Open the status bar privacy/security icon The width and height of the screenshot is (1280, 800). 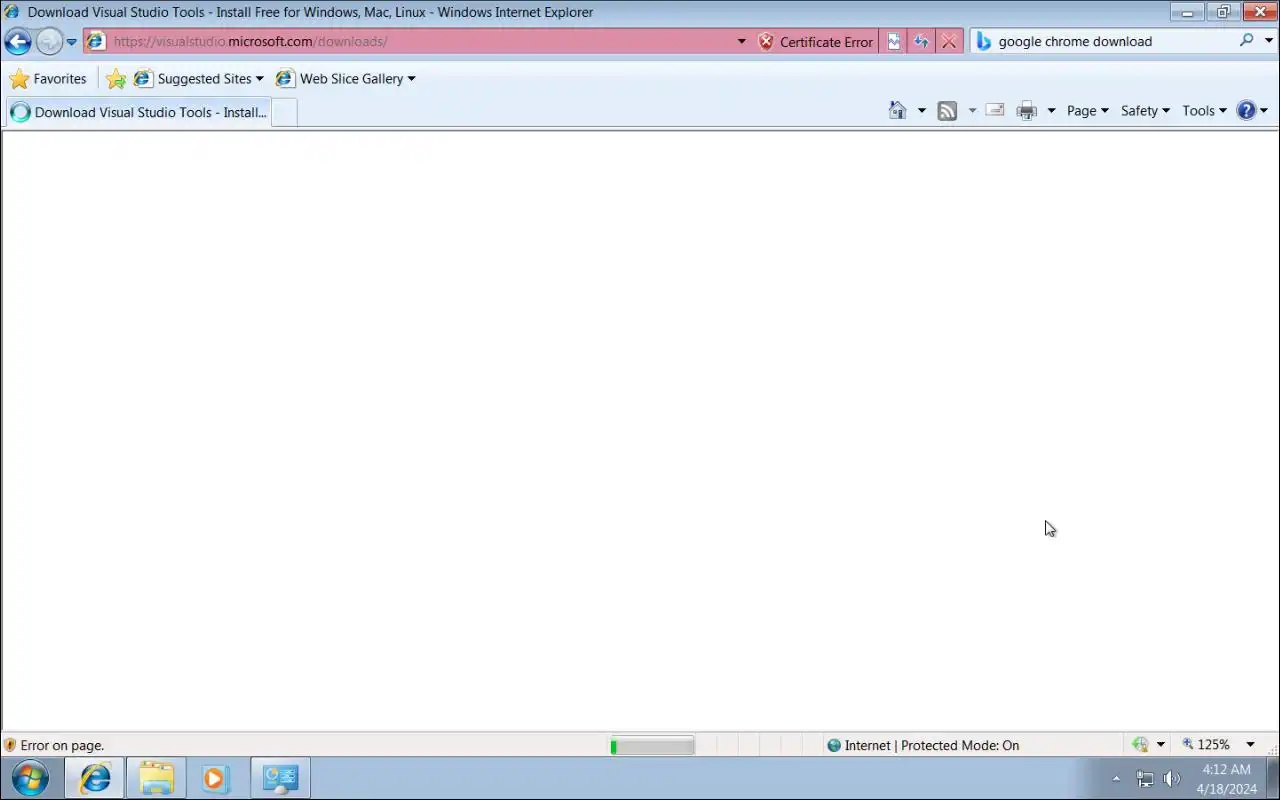coord(1140,745)
